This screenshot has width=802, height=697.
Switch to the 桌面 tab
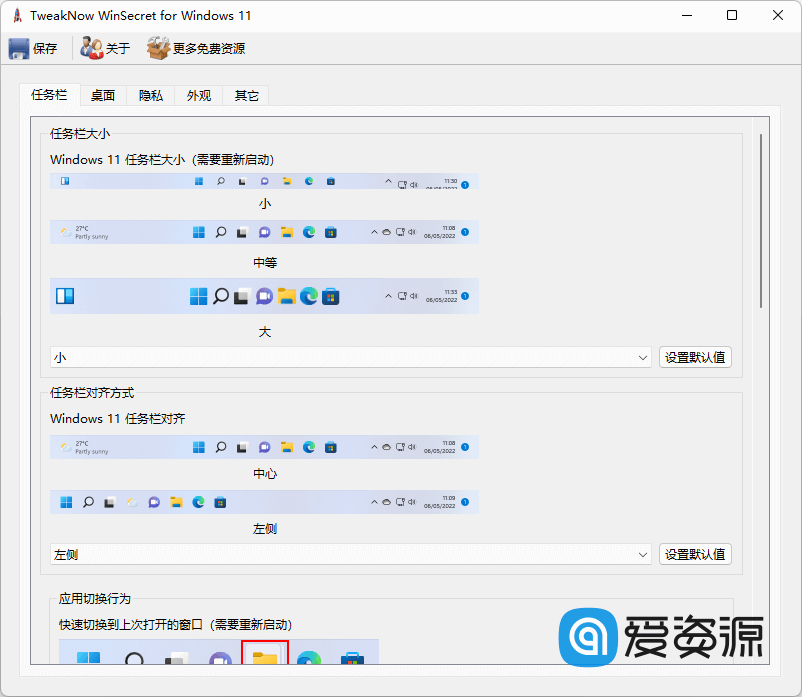pos(102,95)
